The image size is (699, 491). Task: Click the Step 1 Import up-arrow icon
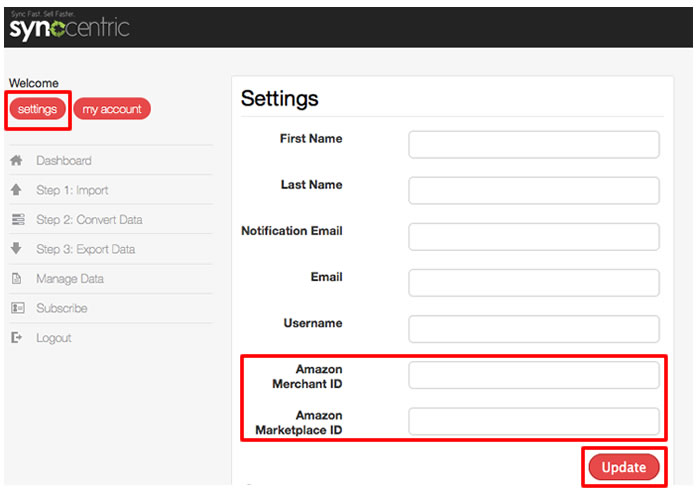pyautogui.click(x=16, y=190)
